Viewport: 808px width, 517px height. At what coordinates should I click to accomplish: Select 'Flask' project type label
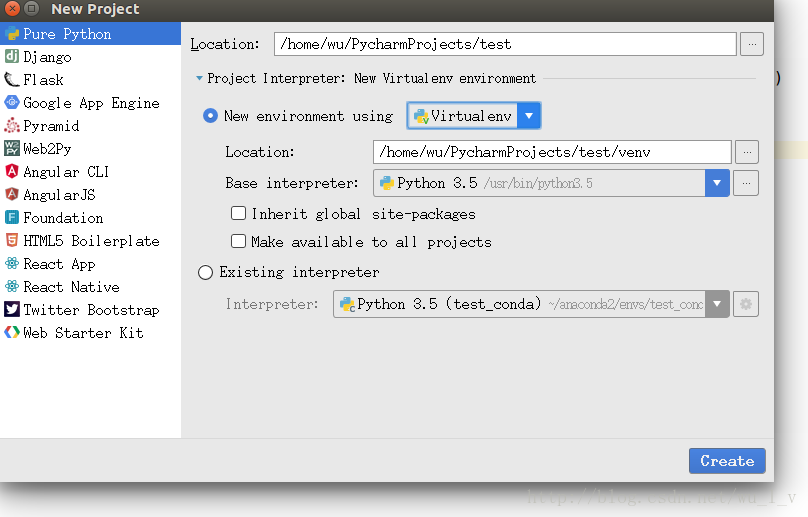[x=43, y=80]
